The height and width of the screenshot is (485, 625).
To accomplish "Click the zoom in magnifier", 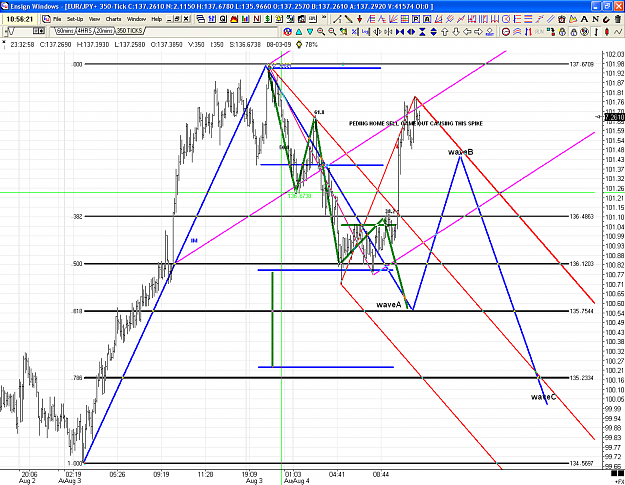I will click(321, 31).
